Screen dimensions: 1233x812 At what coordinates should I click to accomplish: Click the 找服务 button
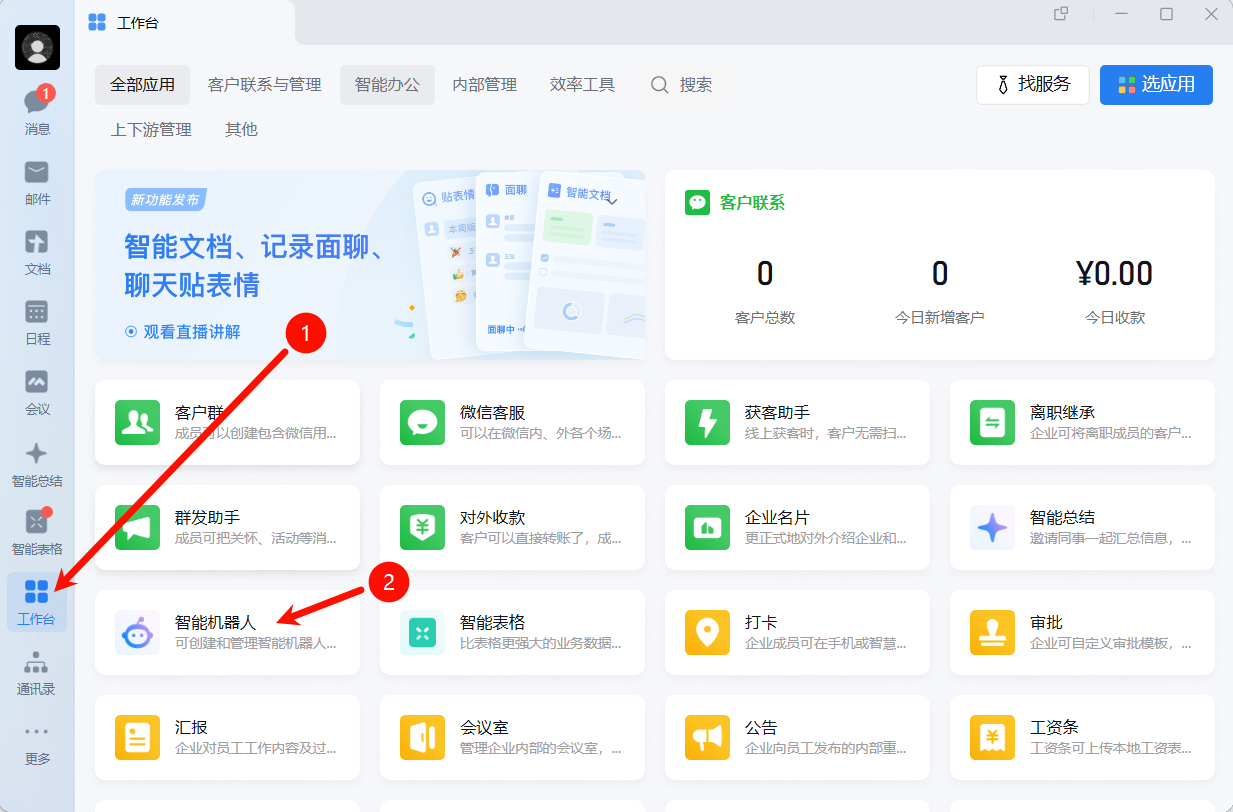[1033, 84]
